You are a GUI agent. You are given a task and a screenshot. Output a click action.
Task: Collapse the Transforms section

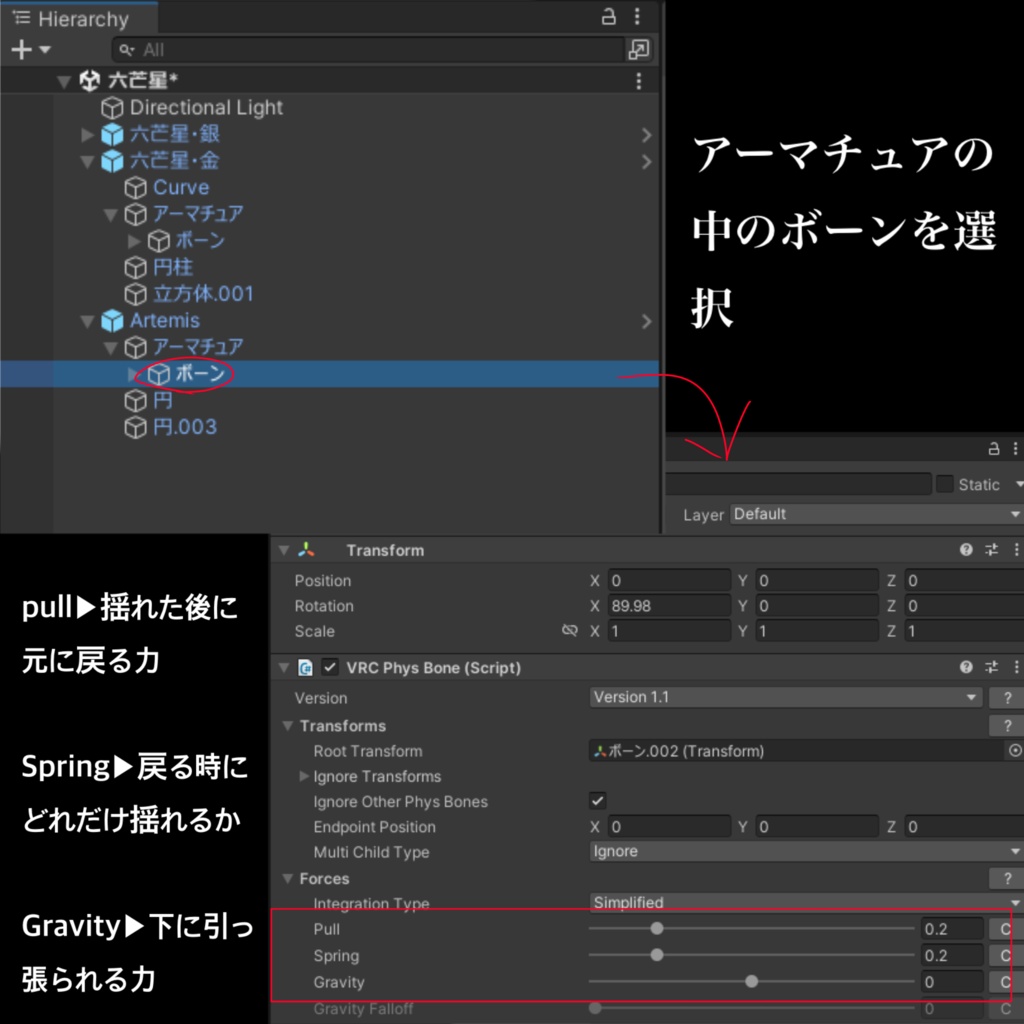click(x=287, y=726)
